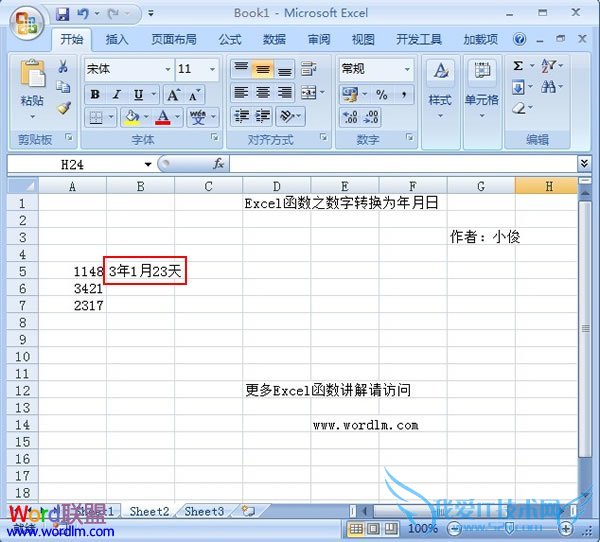Screen dimensions: 600x542
Task: Zoom in with plus button
Action: (566, 529)
